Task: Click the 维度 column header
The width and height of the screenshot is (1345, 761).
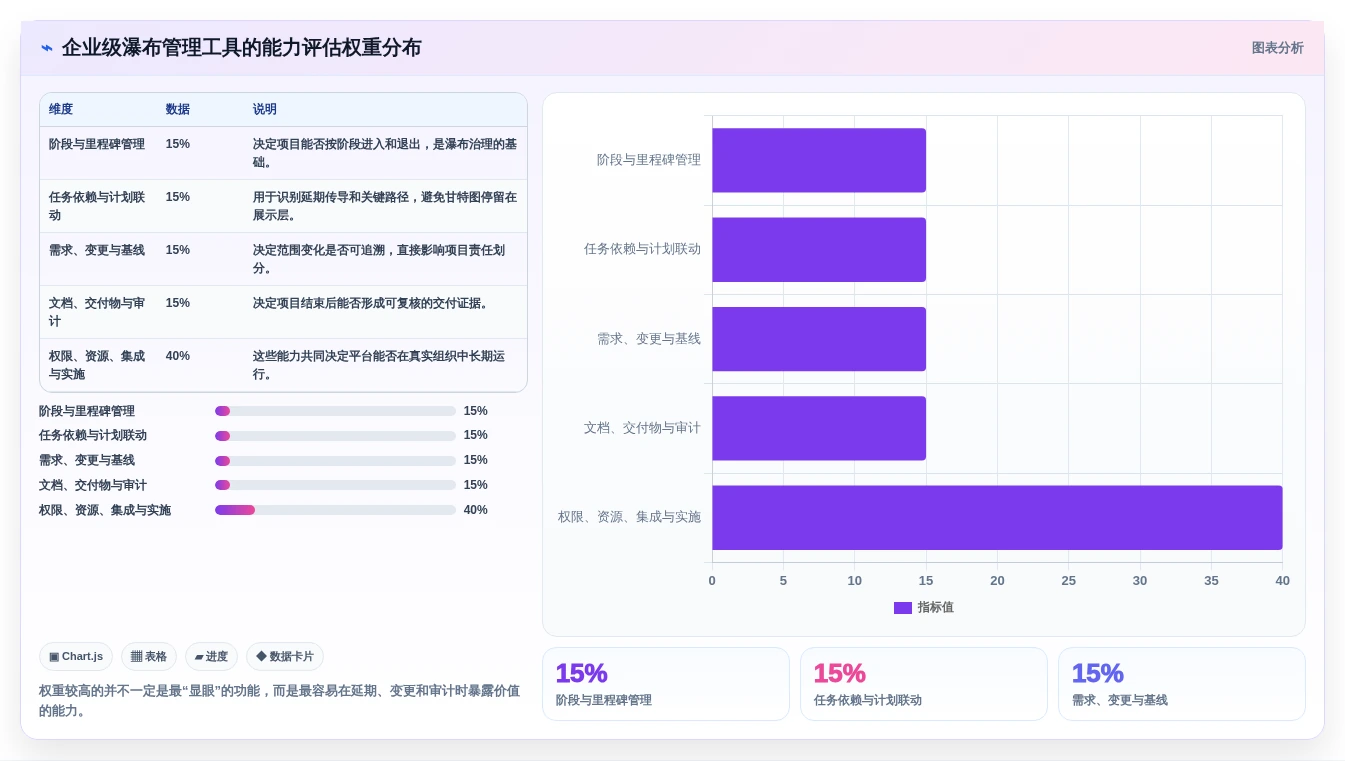Action: tap(61, 110)
